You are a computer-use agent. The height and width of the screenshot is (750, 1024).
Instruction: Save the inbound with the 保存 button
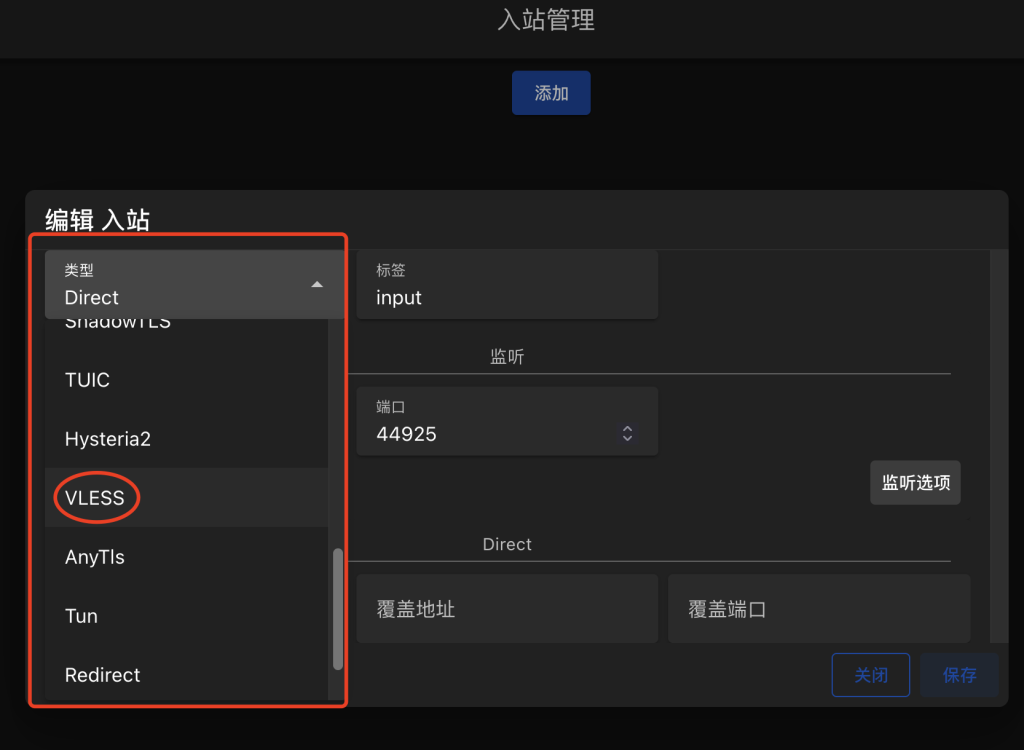click(959, 674)
